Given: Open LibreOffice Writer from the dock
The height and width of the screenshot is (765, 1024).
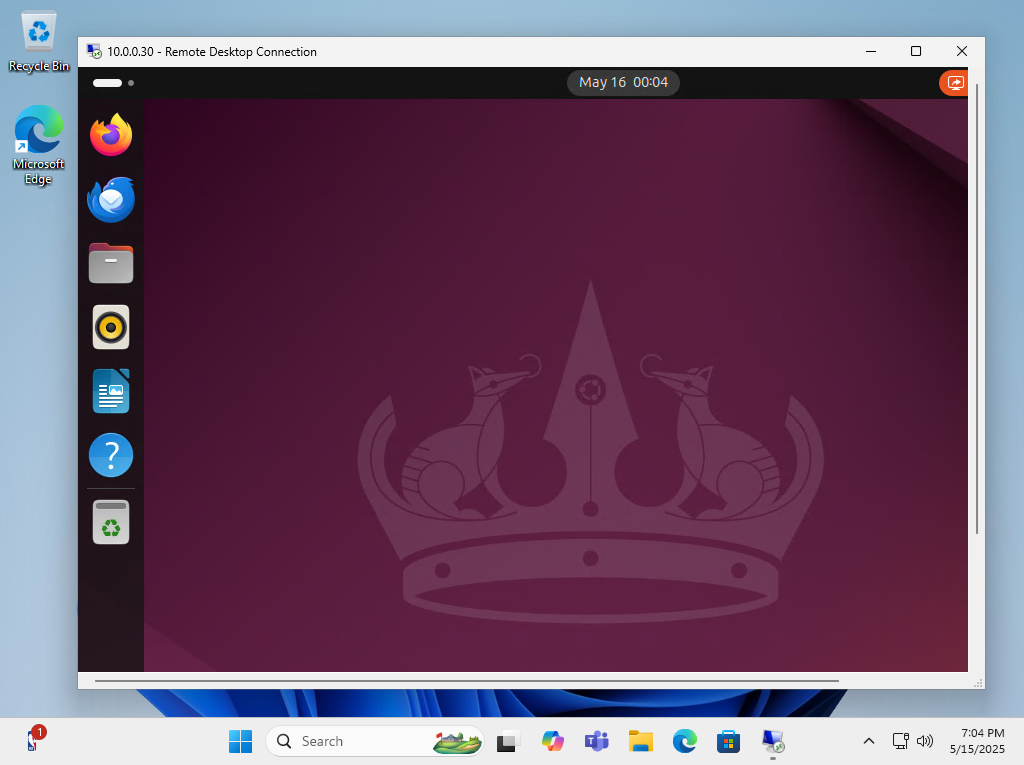Looking at the screenshot, I should [x=111, y=391].
